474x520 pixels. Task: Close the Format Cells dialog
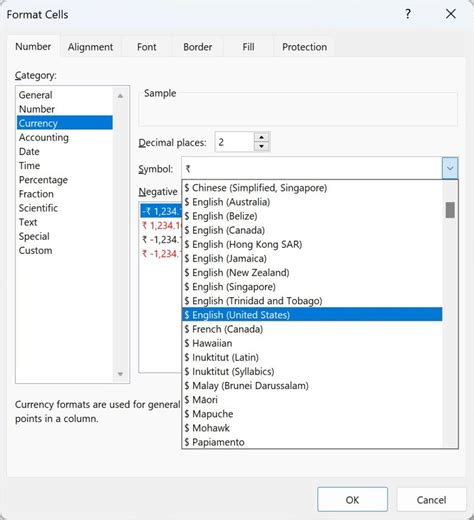(451, 14)
